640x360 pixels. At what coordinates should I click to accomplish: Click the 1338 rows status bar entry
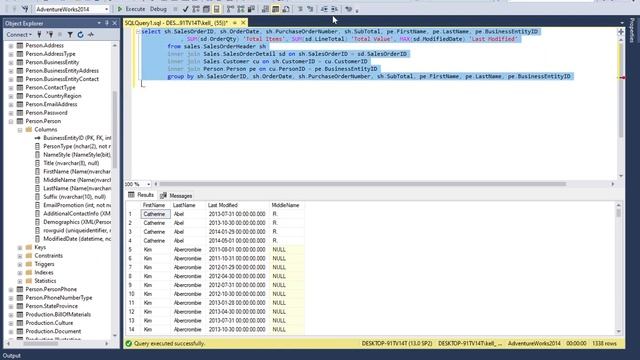pos(604,344)
